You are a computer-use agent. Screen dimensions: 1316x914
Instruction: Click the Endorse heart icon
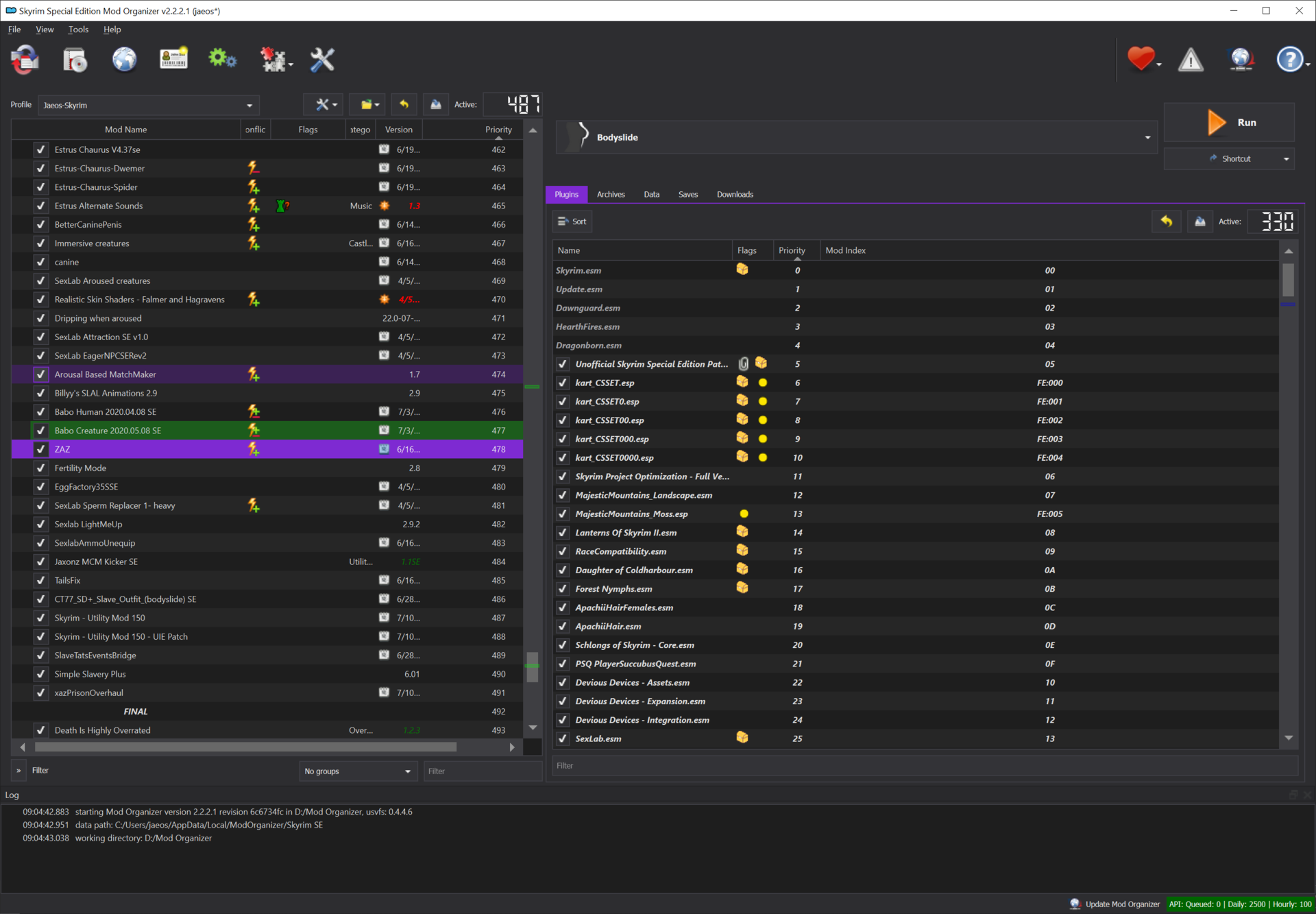(1141, 59)
